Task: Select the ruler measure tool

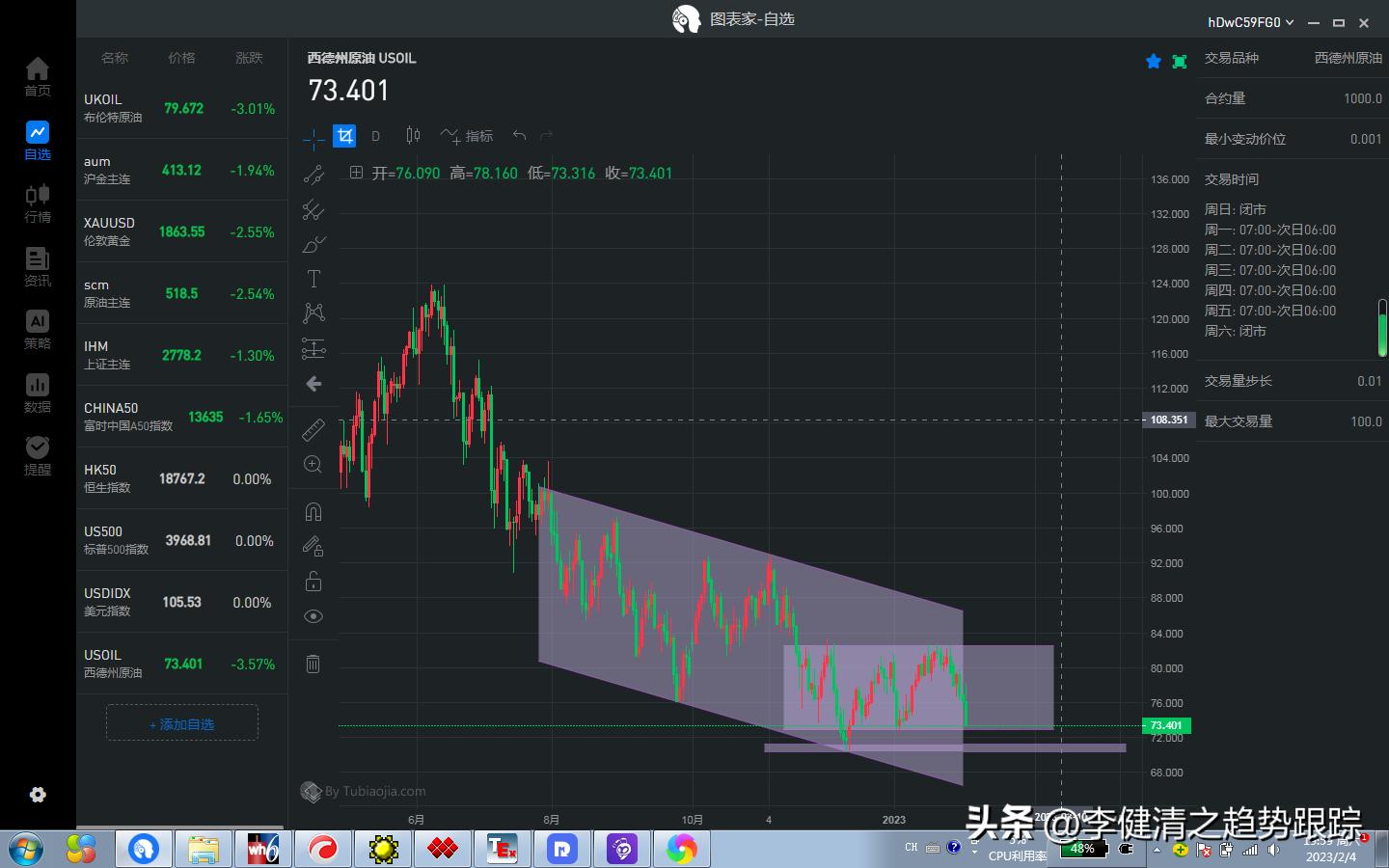Action: (313, 429)
